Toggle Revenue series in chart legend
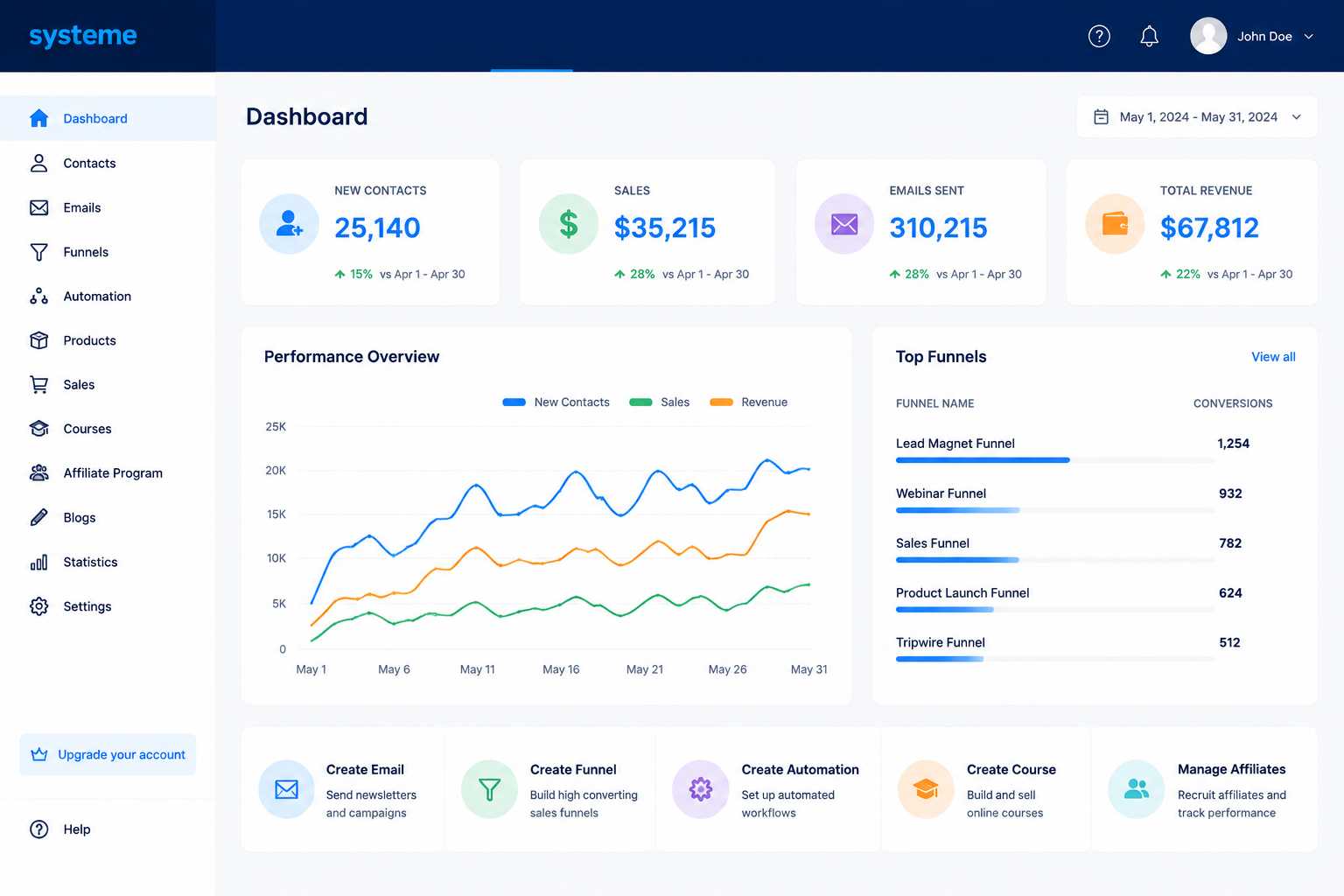The width and height of the screenshot is (1344, 896). tap(749, 402)
